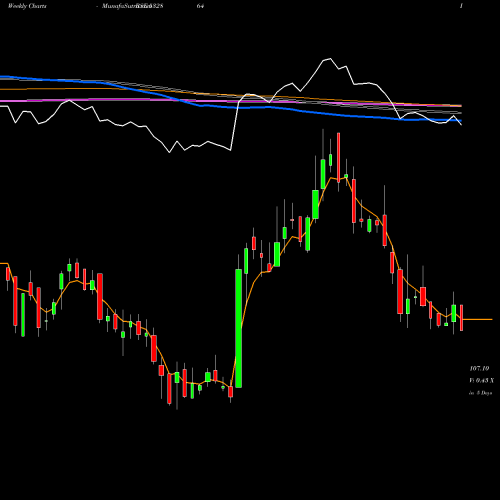
Task: Click the "V: 0.45 X" volume label
Action: tap(481, 380)
